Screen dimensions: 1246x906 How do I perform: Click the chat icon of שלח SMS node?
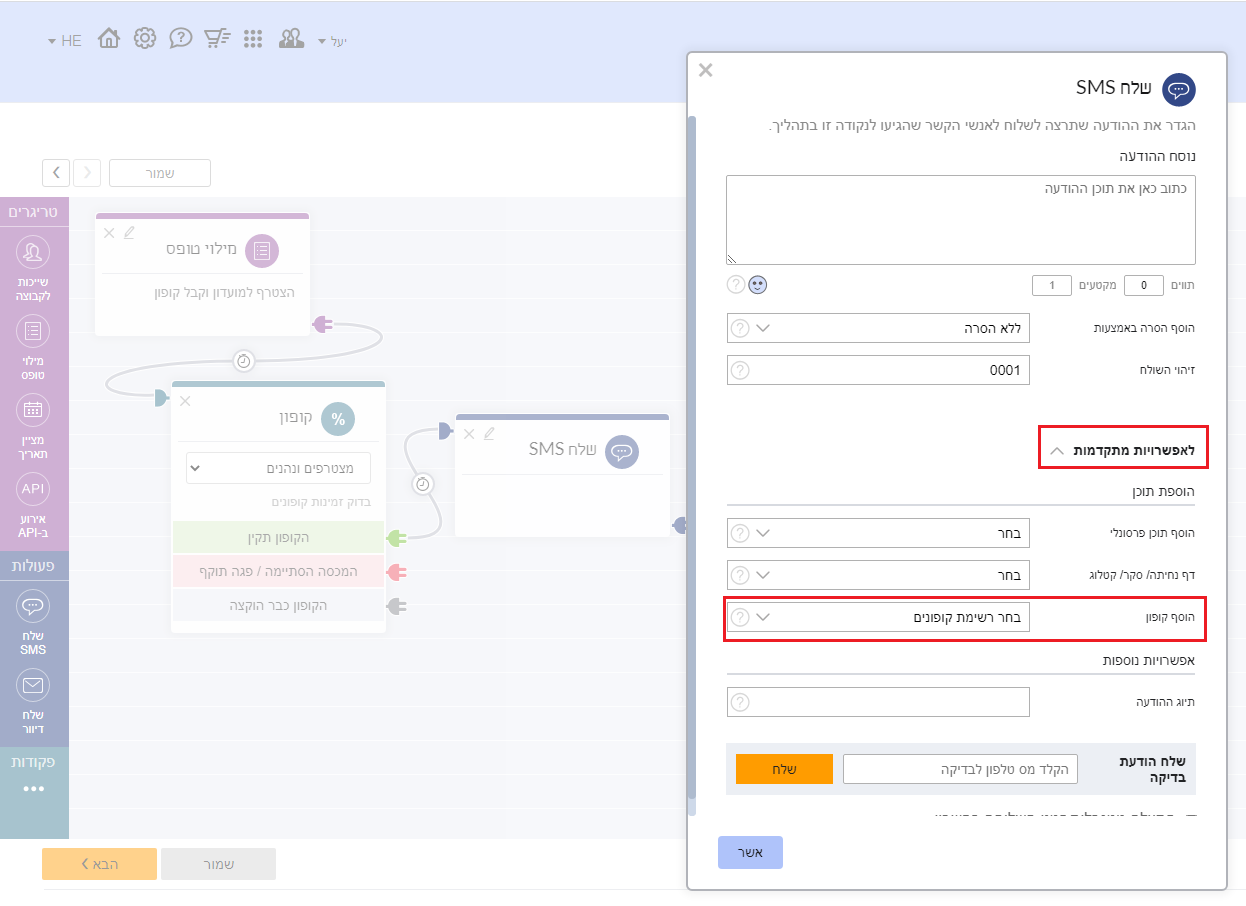click(621, 451)
